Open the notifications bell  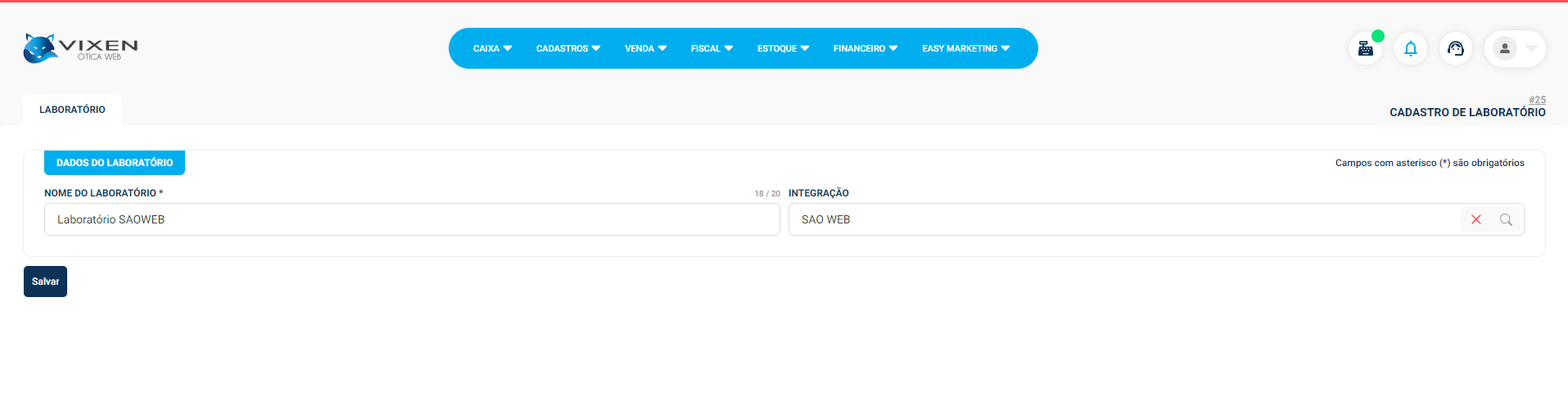(x=1410, y=48)
